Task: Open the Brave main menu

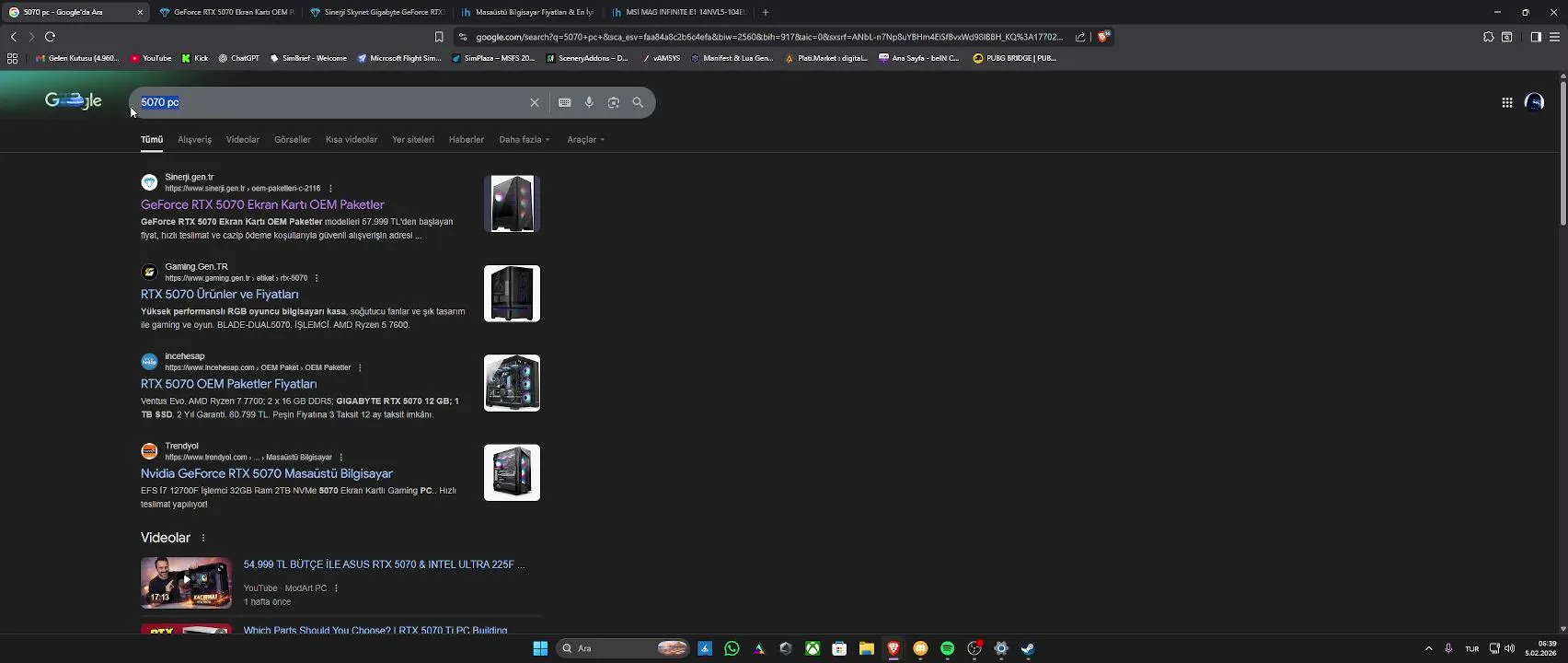Action: [1554, 37]
